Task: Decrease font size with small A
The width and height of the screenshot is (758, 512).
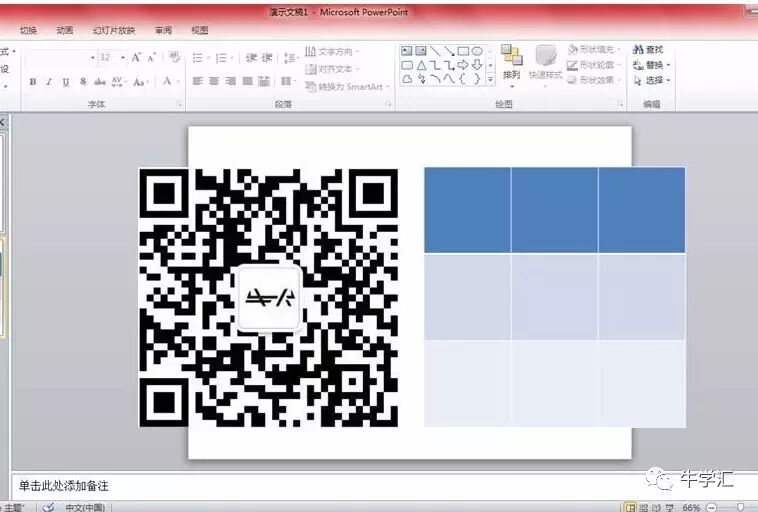Action: tap(152, 58)
